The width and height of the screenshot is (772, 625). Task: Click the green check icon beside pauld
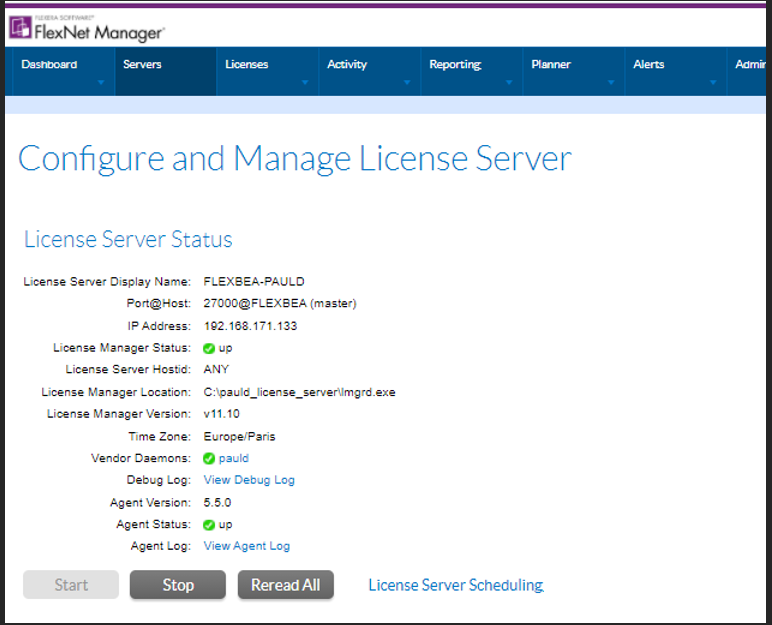[x=209, y=459]
